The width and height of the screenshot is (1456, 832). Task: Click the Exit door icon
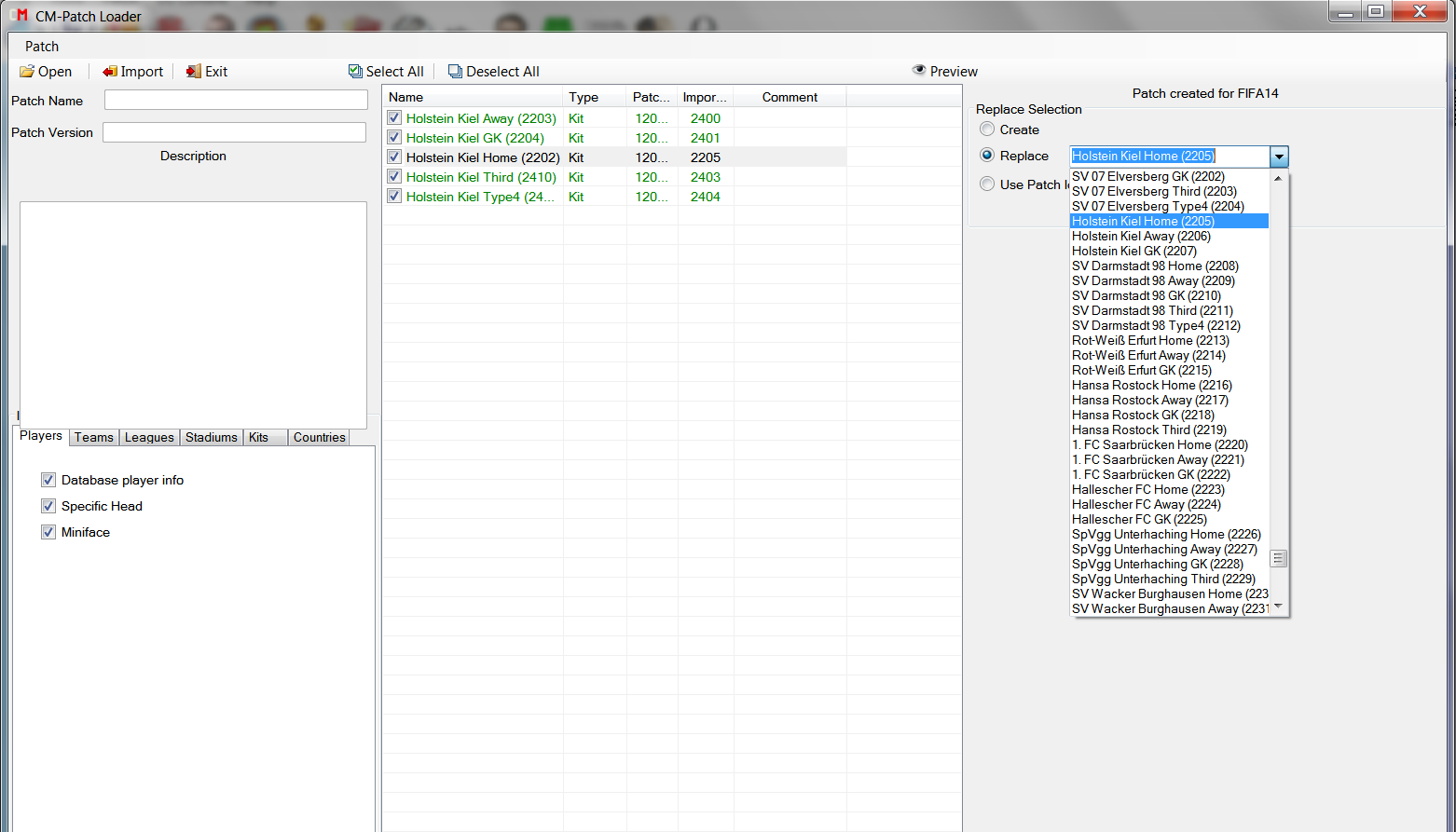click(194, 72)
